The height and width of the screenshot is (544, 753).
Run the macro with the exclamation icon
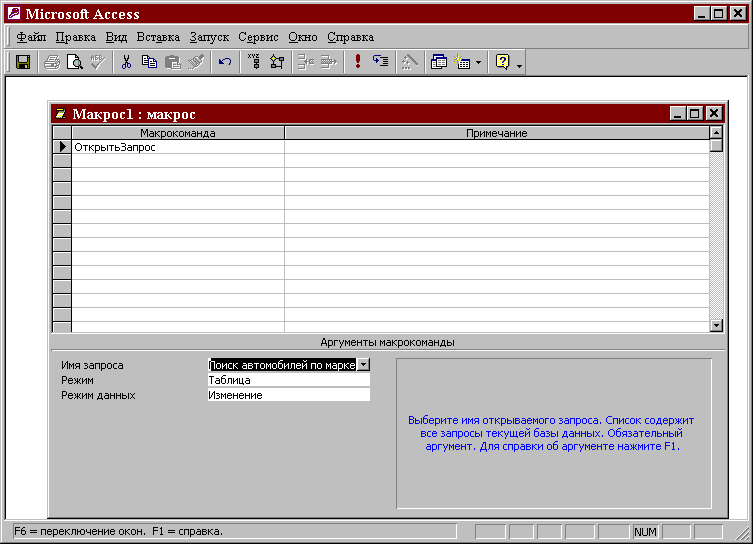(x=358, y=62)
